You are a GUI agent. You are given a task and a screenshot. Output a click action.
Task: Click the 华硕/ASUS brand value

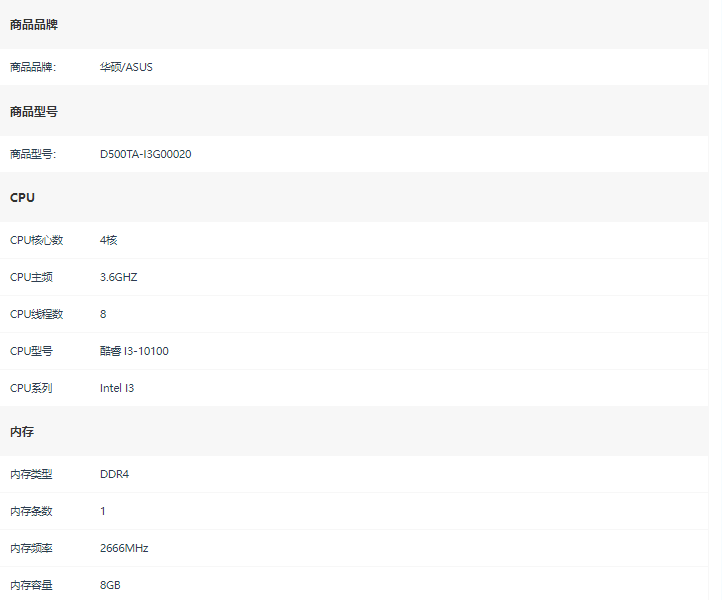[126, 67]
